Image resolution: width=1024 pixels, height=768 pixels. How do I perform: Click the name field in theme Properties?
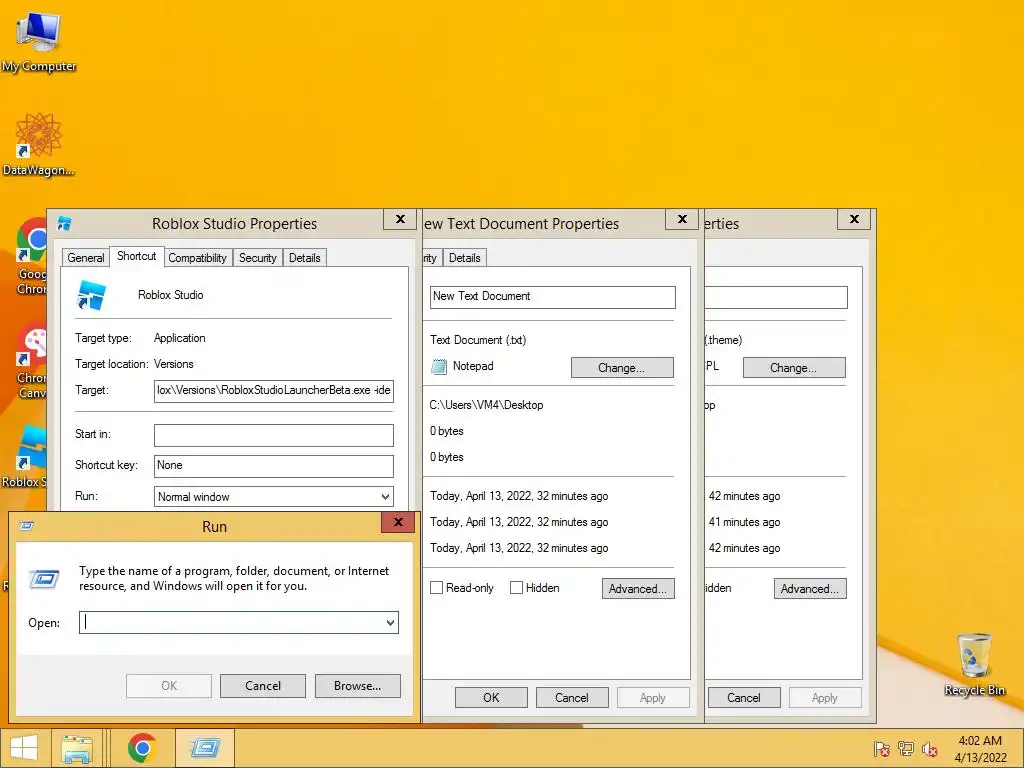[x=776, y=296]
